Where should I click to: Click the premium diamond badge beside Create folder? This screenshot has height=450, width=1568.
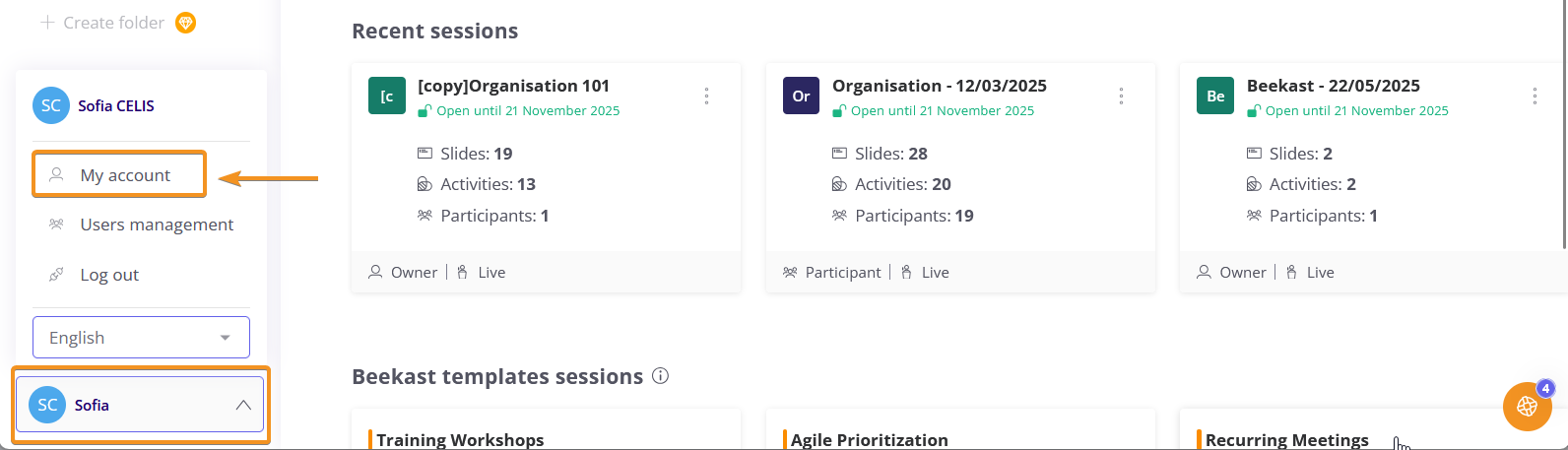click(185, 23)
